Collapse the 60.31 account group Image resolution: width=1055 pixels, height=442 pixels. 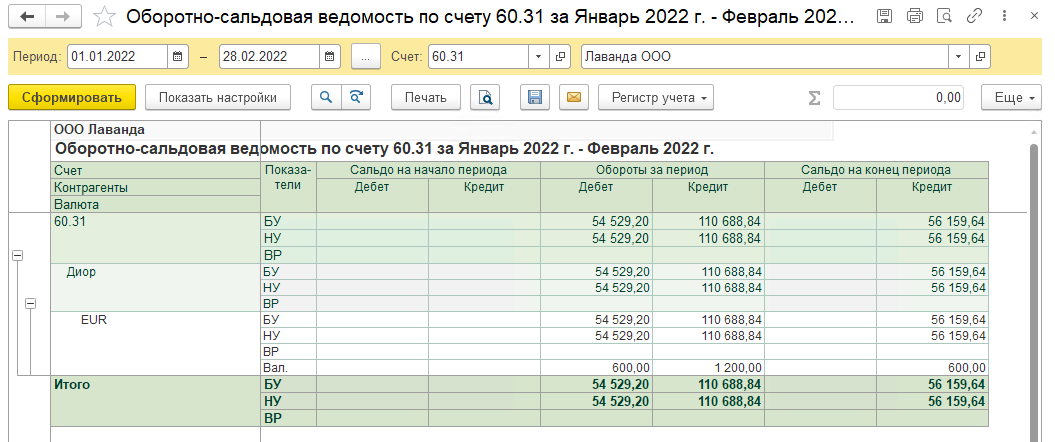(x=16, y=256)
